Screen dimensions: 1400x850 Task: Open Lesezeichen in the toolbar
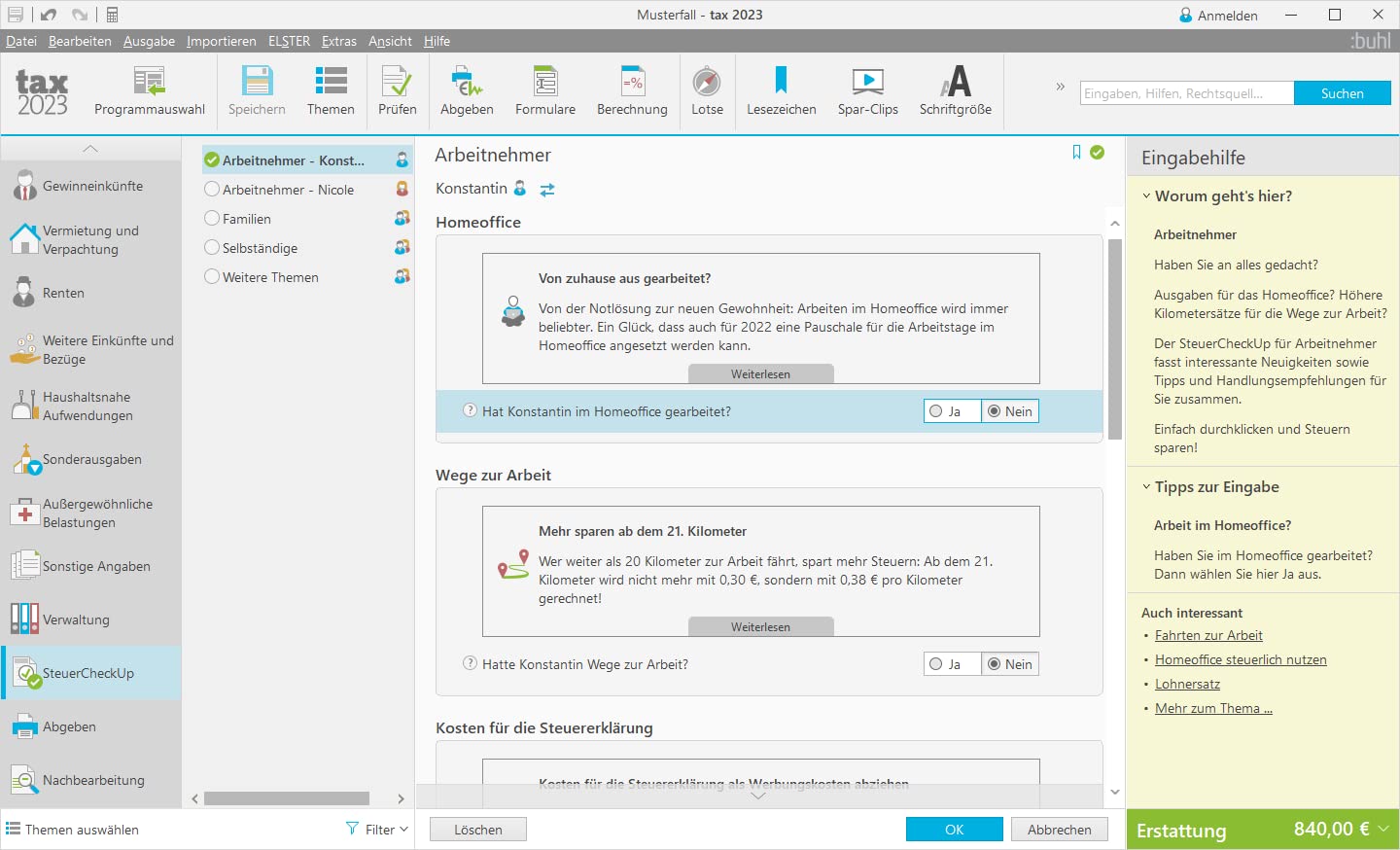tap(782, 91)
